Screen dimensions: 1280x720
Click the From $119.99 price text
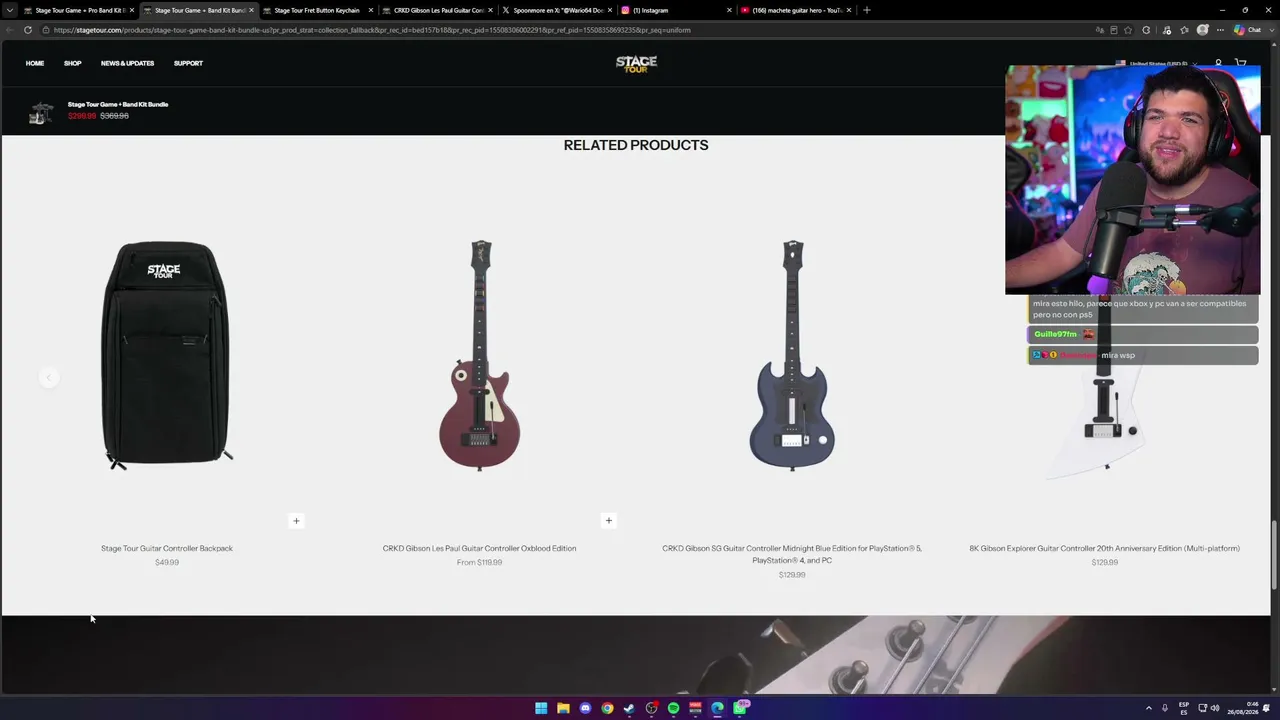(x=479, y=563)
